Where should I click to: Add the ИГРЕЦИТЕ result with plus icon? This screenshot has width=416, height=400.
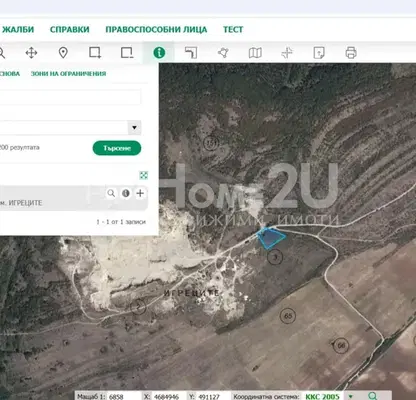(140, 193)
